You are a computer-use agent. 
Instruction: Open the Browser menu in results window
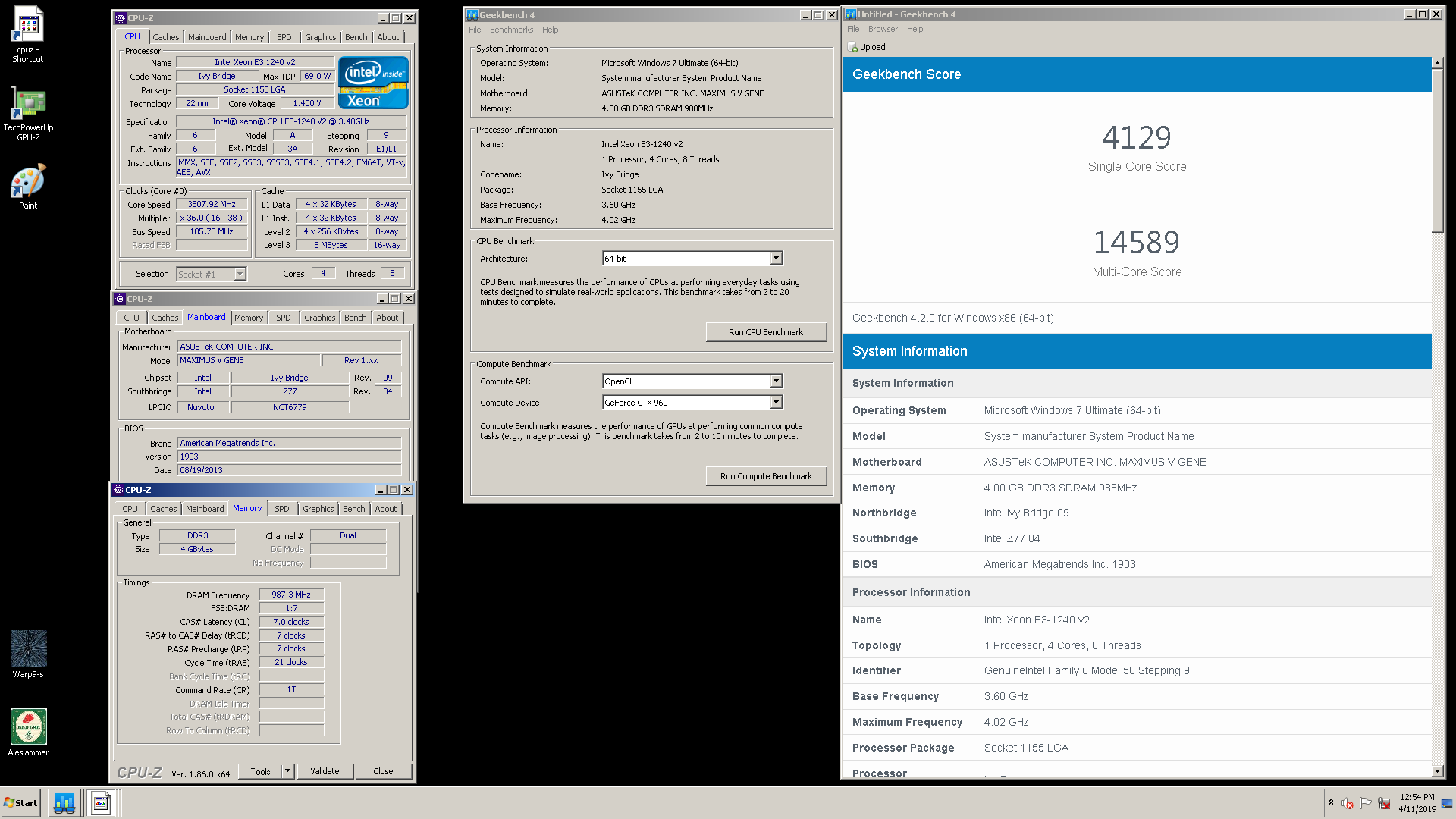coord(883,29)
